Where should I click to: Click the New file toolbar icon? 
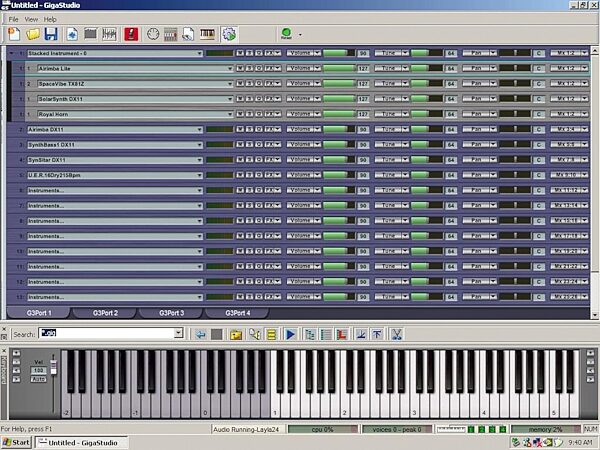tap(14, 34)
